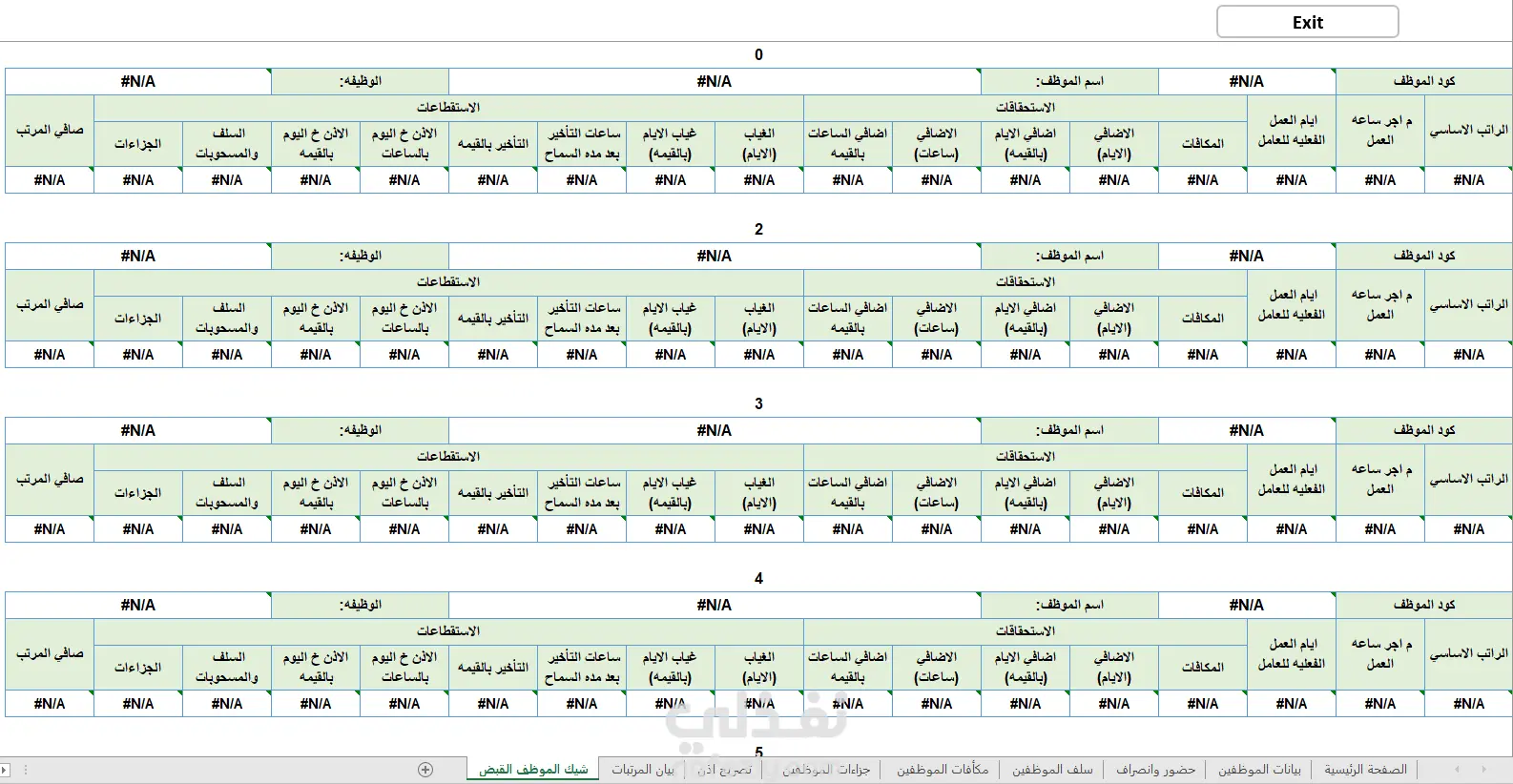
Task: Select the صافي المرتب header in slip 0
Action: [50, 131]
